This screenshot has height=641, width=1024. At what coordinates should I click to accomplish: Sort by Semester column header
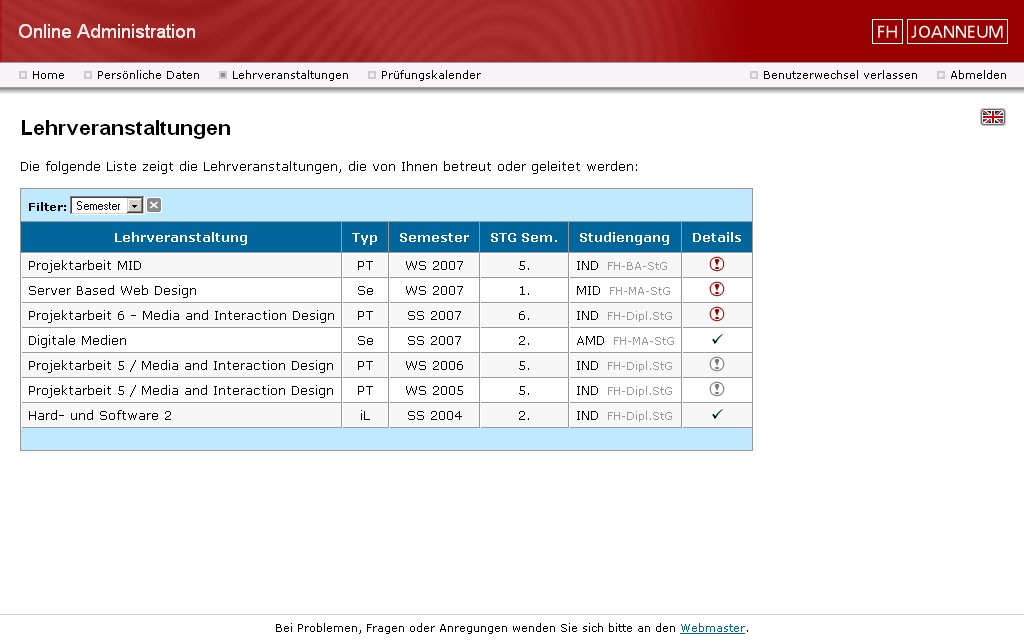[434, 238]
